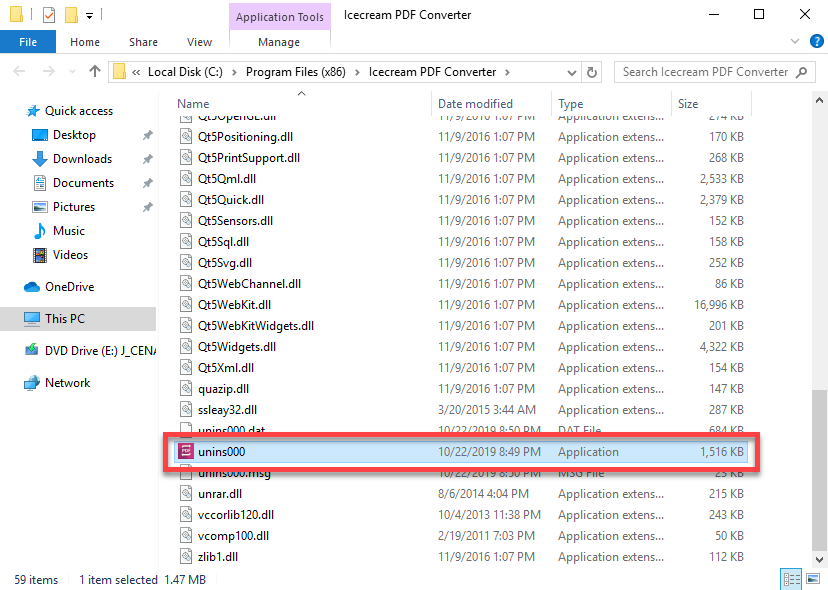
Task: Click Icecream PDF Converter breadcrumb segment
Action: 432,72
